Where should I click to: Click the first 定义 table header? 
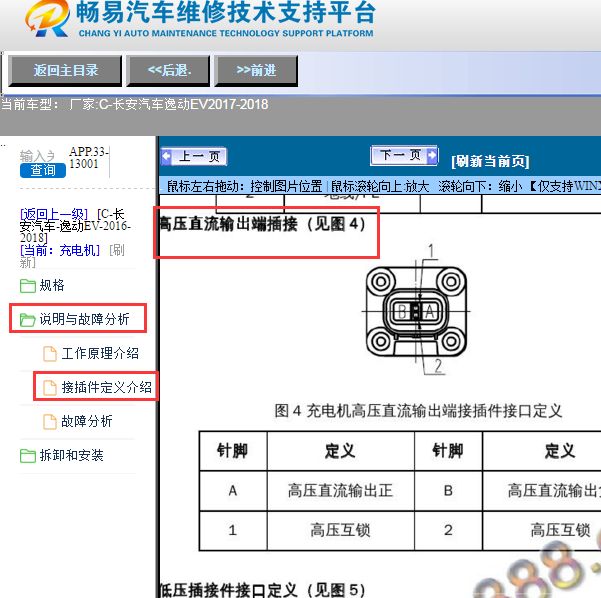pyautogui.click(x=340, y=451)
